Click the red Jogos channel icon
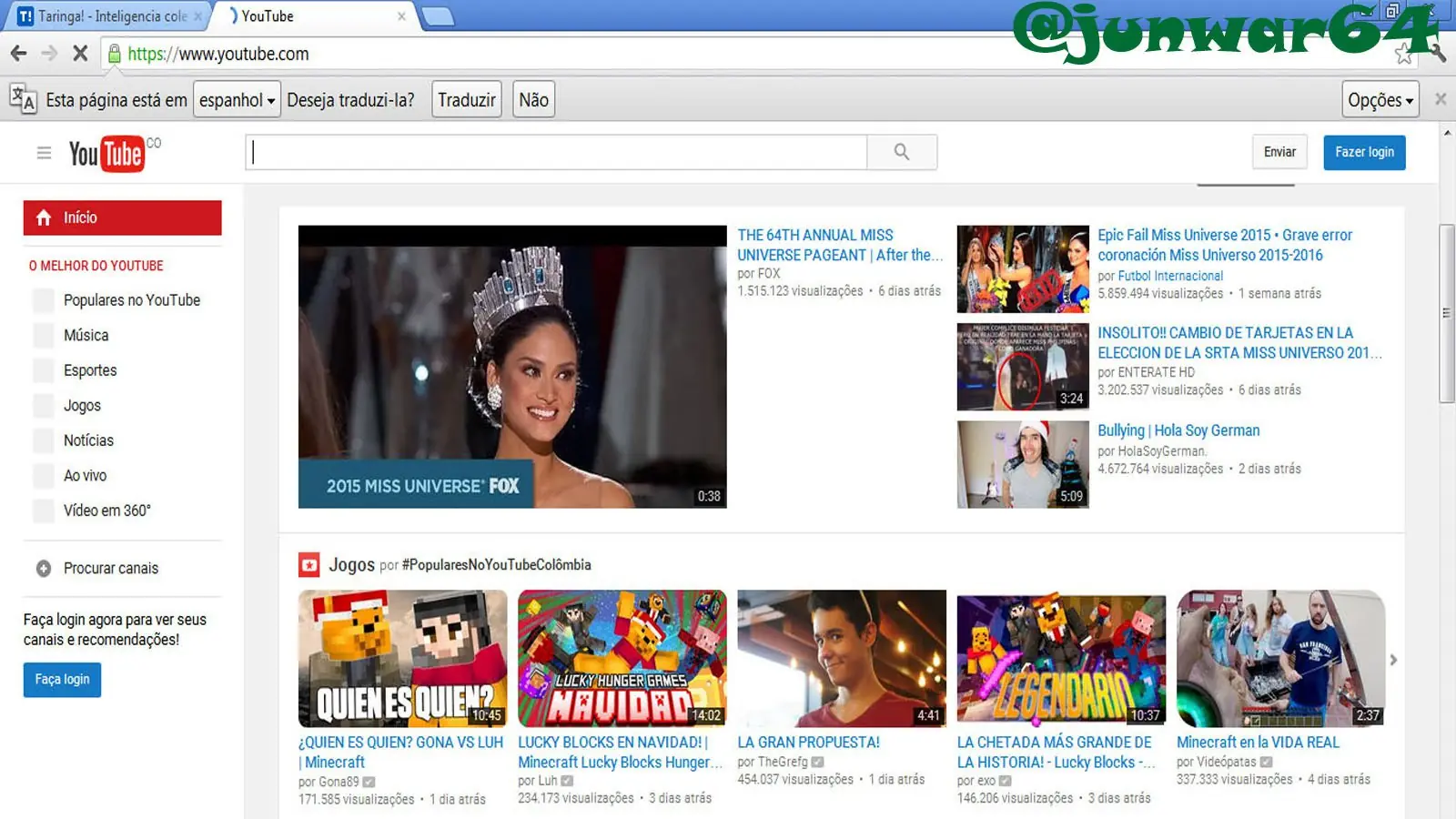 pyautogui.click(x=309, y=565)
